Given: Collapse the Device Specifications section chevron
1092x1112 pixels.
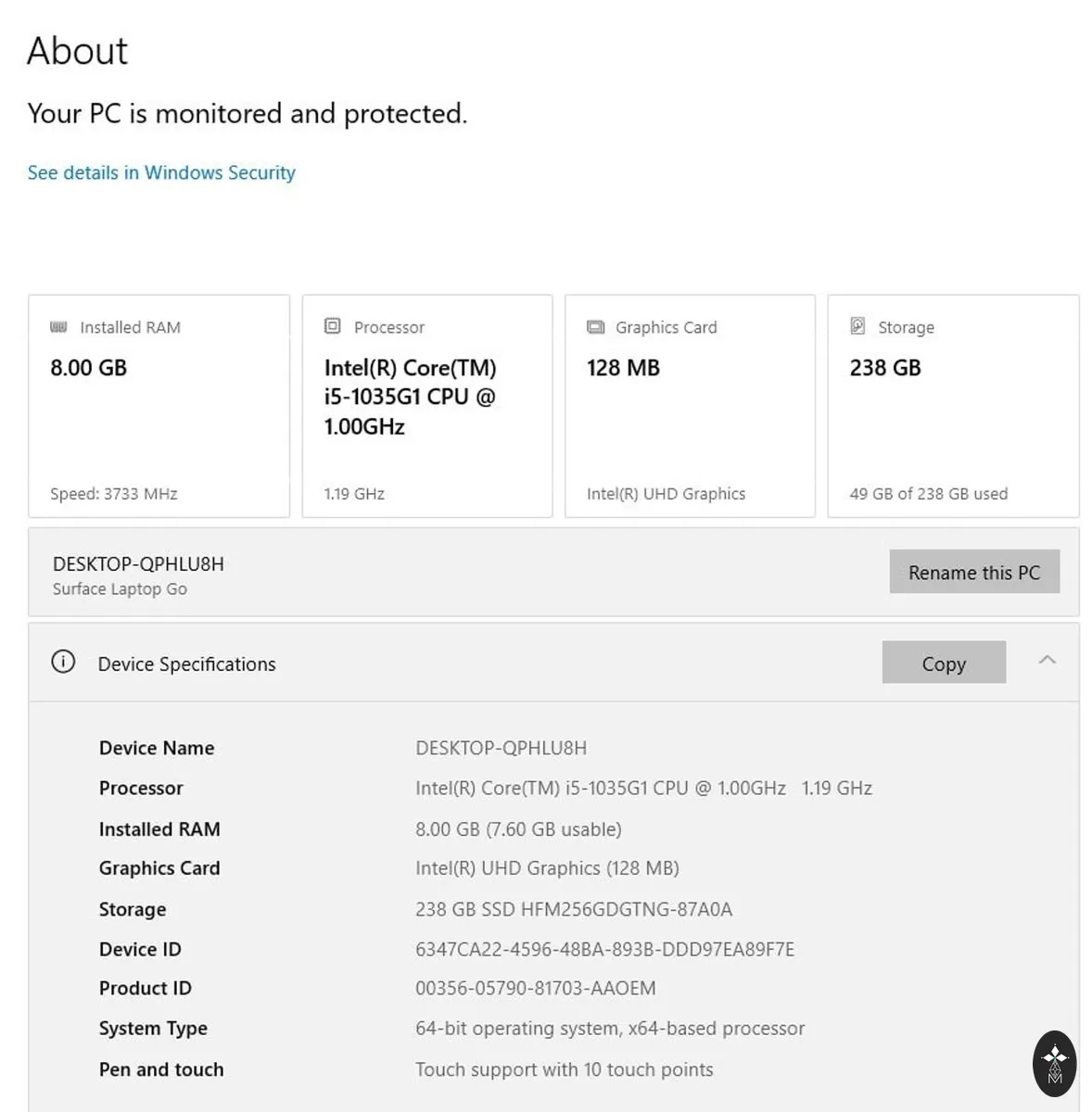Looking at the screenshot, I should click(x=1048, y=660).
